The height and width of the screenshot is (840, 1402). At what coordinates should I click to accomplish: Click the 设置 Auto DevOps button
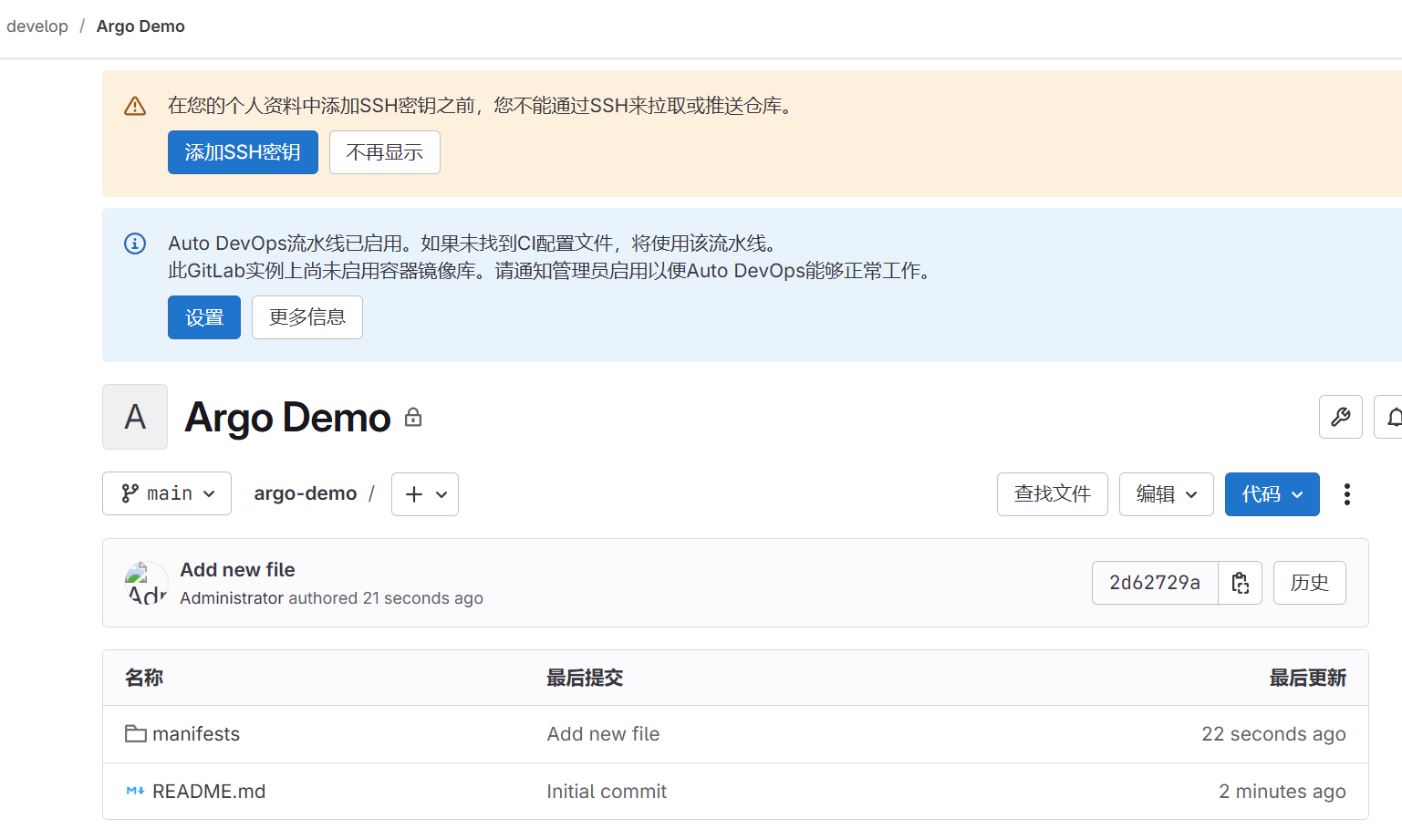click(x=204, y=317)
